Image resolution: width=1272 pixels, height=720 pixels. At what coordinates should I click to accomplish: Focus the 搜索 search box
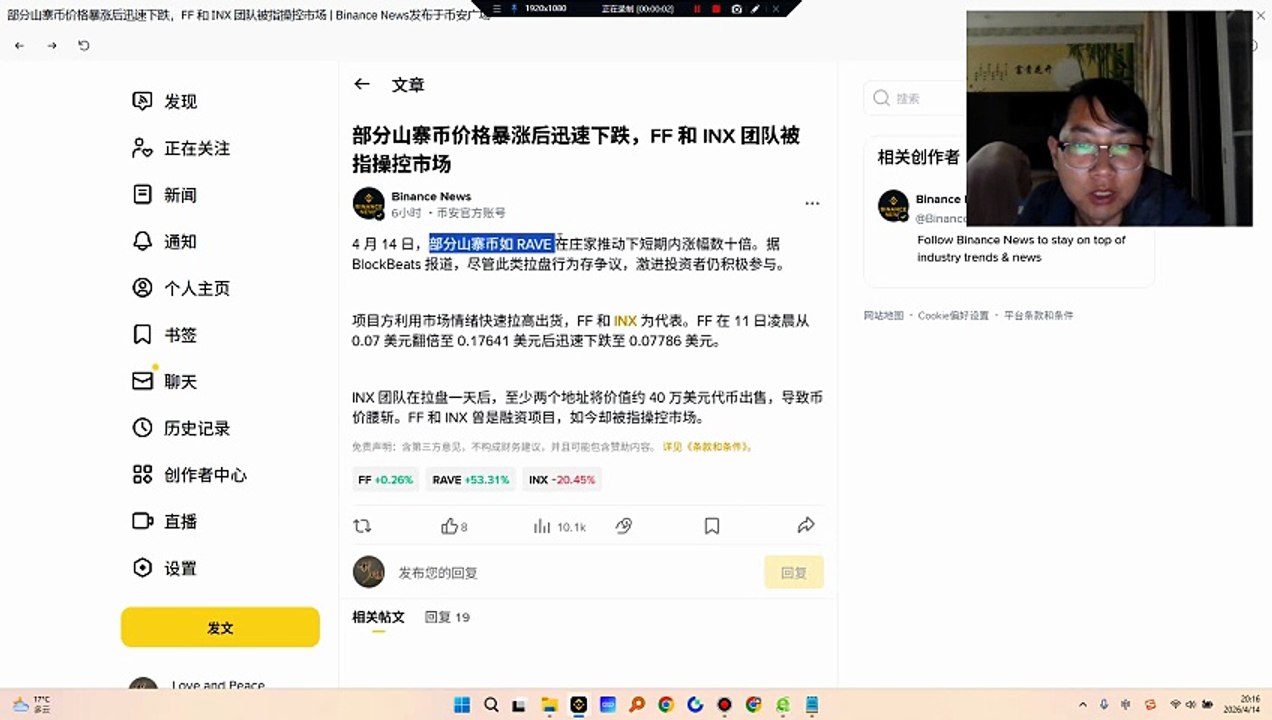tap(915, 98)
